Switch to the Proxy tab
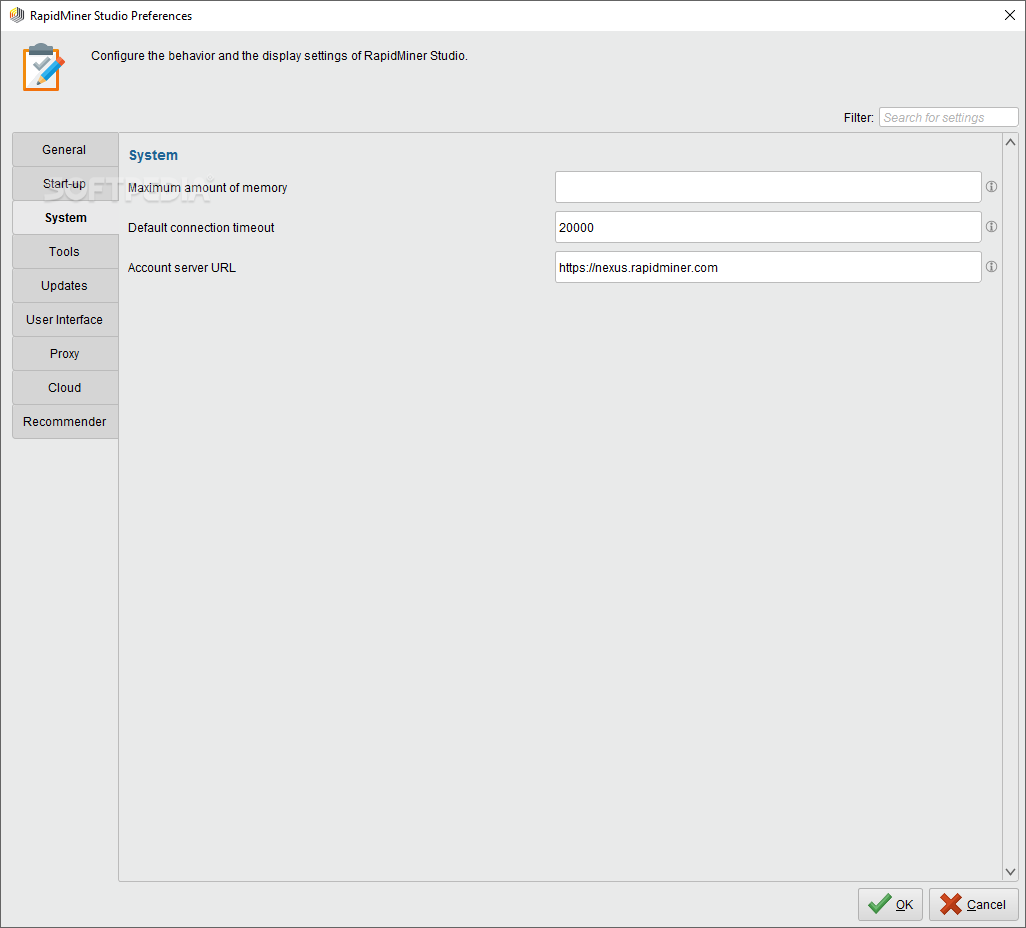This screenshot has width=1026, height=928. (65, 354)
